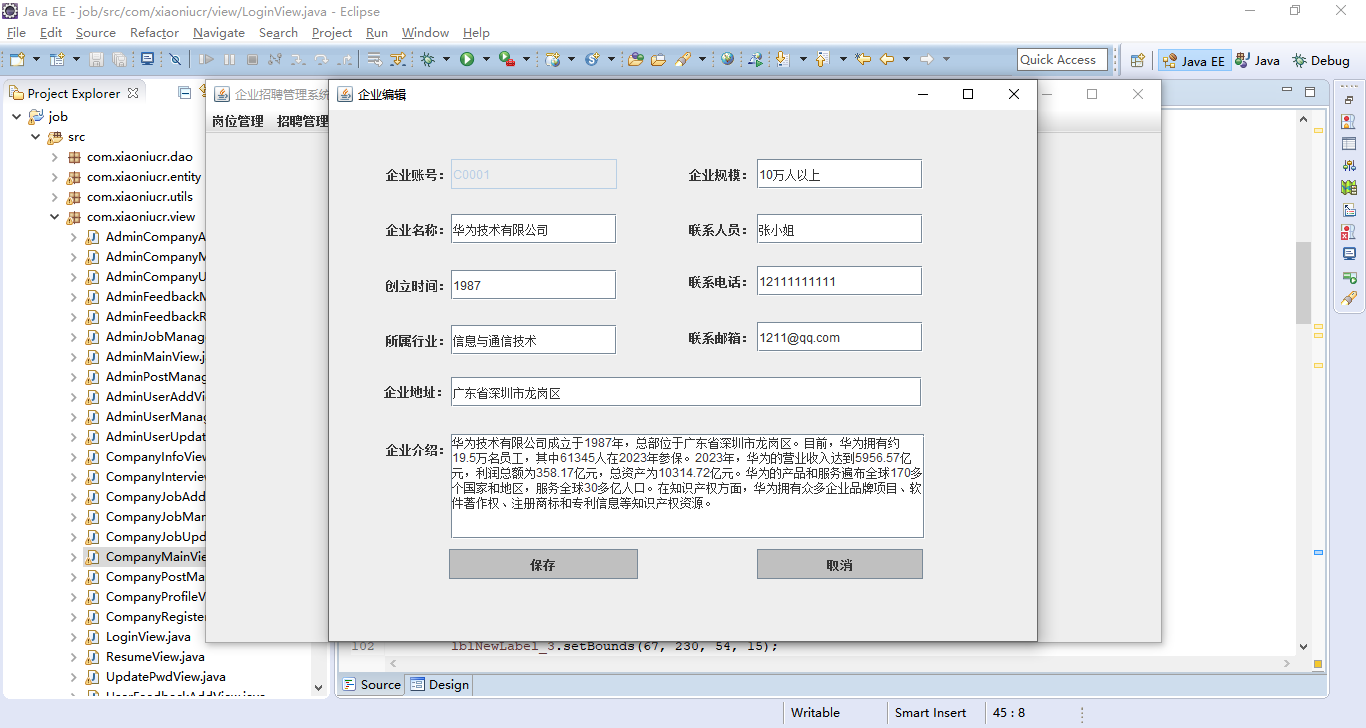Maximize the editor area
This screenshot has height=728, width=1366.
pos(1310,92)
